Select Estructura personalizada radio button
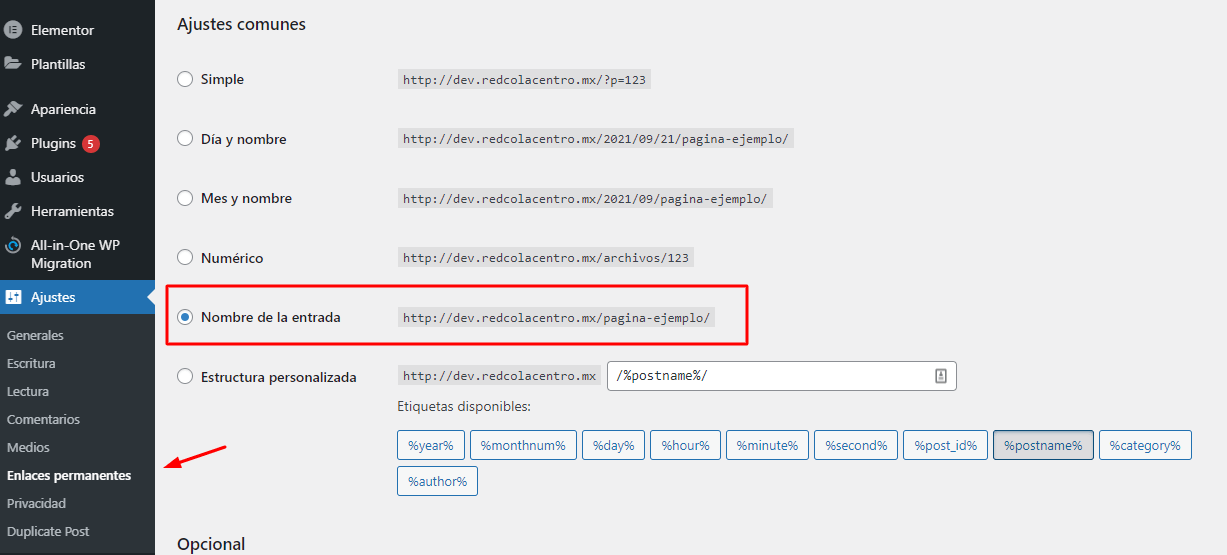Viewport: 1227px width, 555px height. [x=185, y=377]
